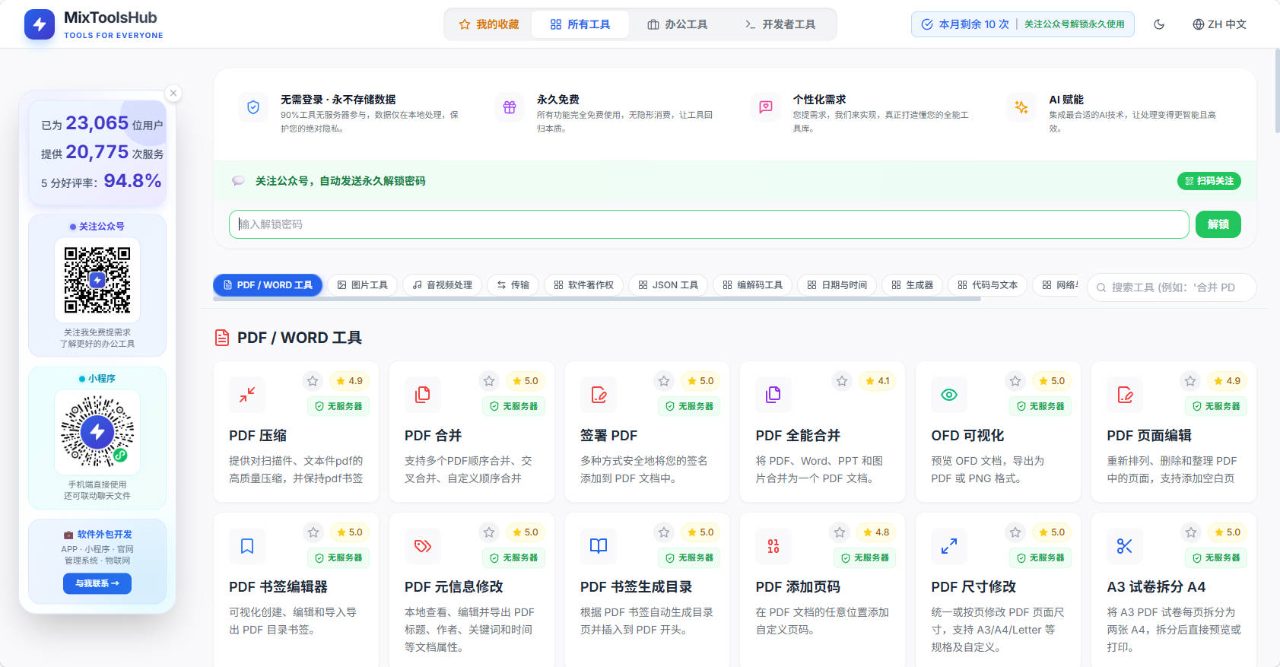1280x667 pixels.
Task: Click the green 解锁 button
Action: [x=1218, y=224]
